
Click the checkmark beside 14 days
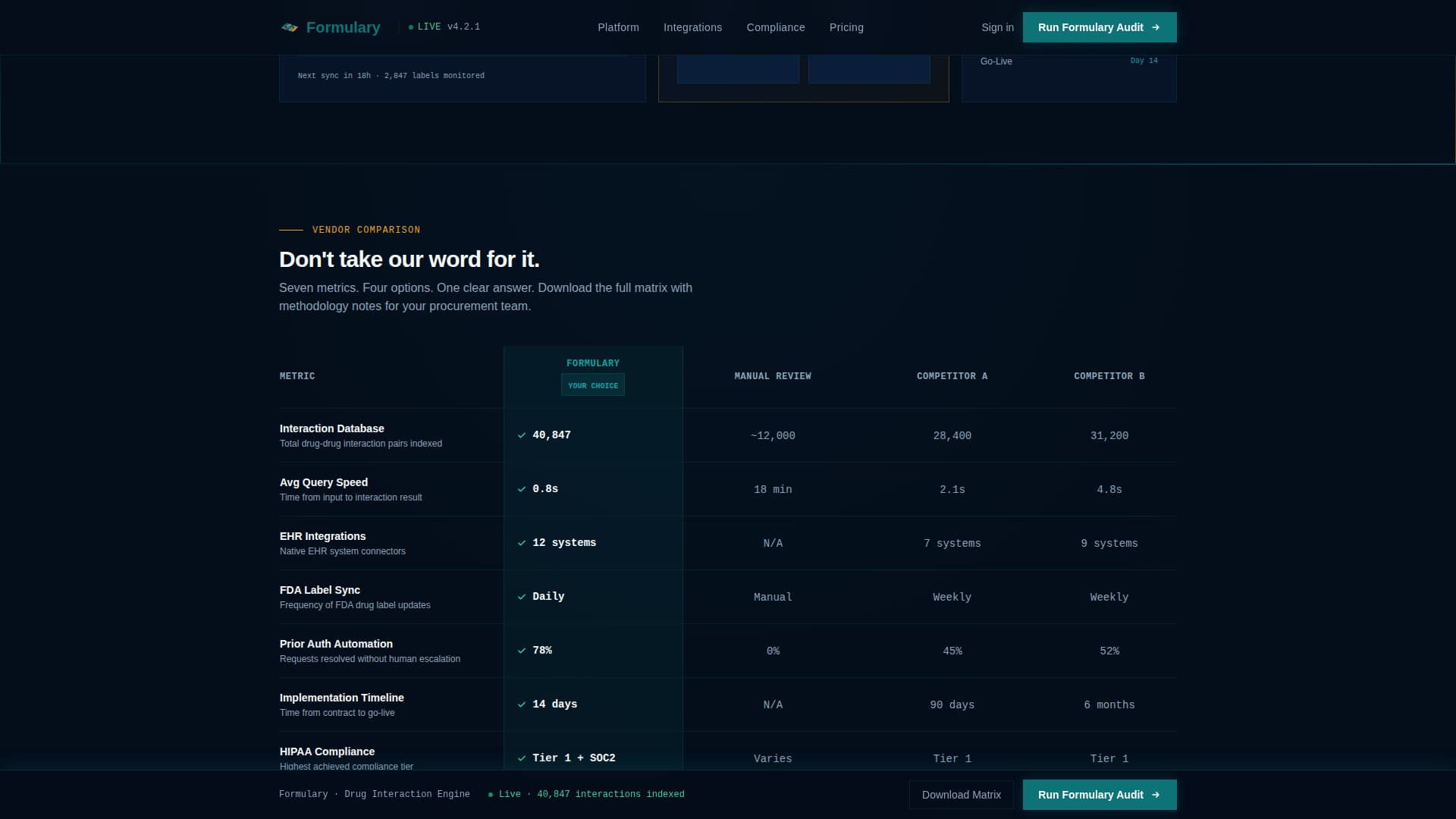point(522,704)
